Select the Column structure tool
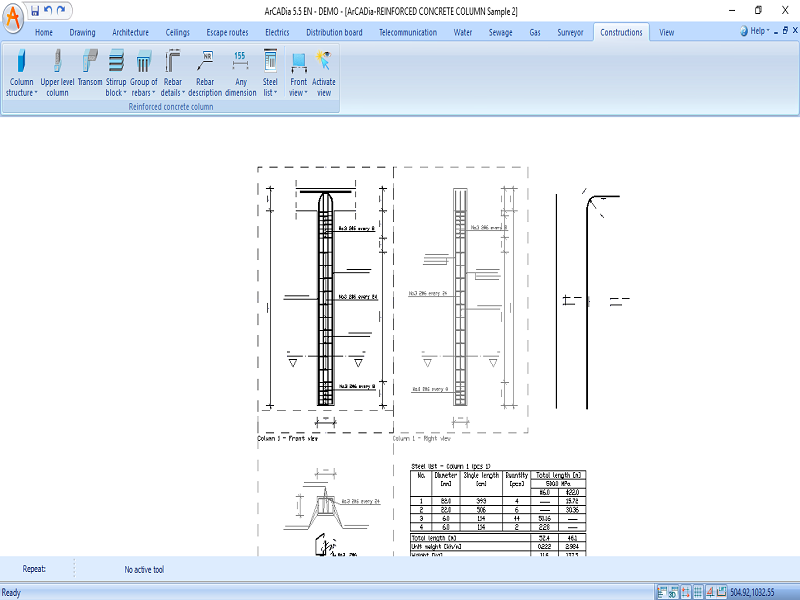The width and height of the screenshot is (800, 600). point(20,75)
